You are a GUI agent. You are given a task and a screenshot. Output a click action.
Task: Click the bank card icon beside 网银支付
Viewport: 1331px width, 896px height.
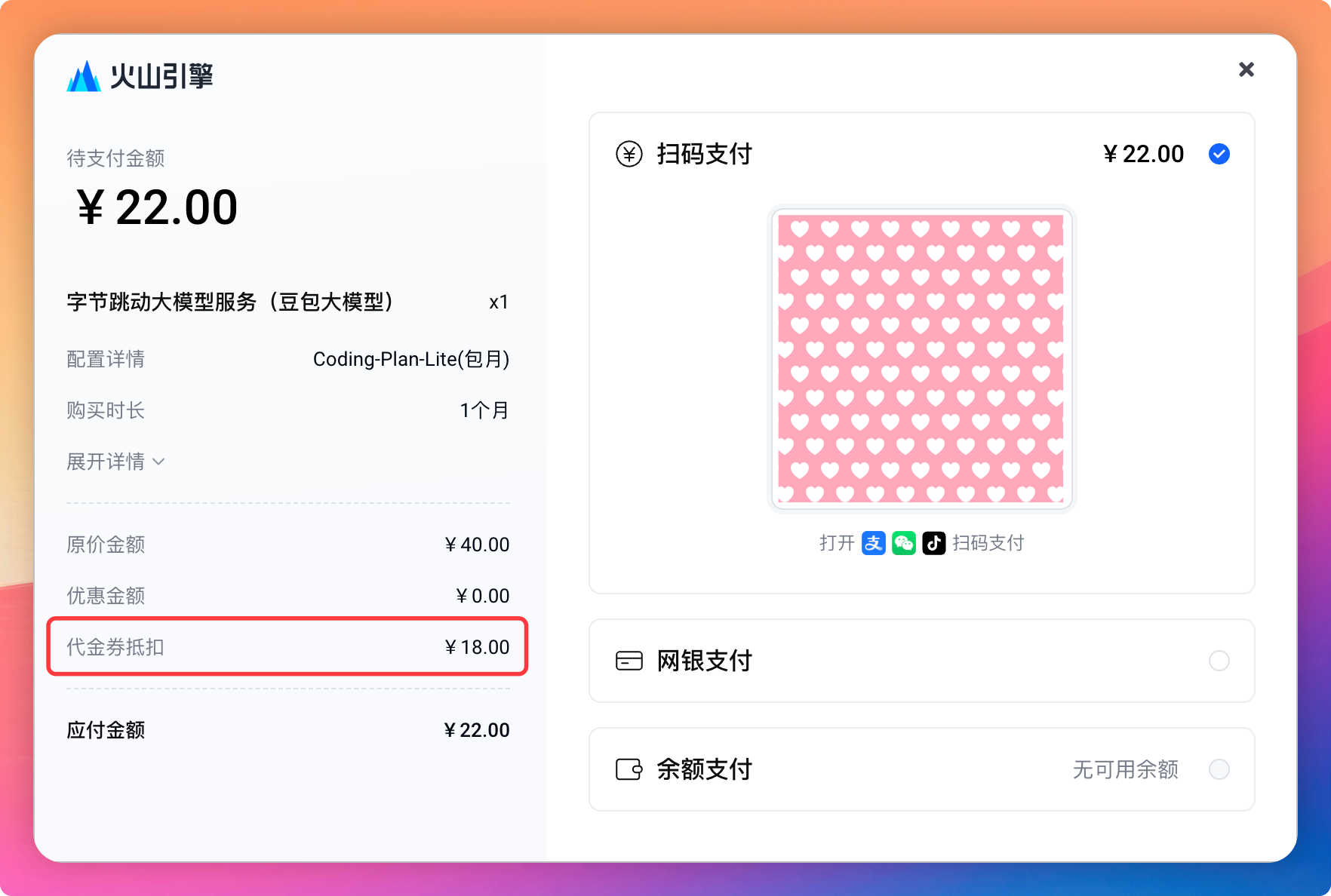[629, 661]
